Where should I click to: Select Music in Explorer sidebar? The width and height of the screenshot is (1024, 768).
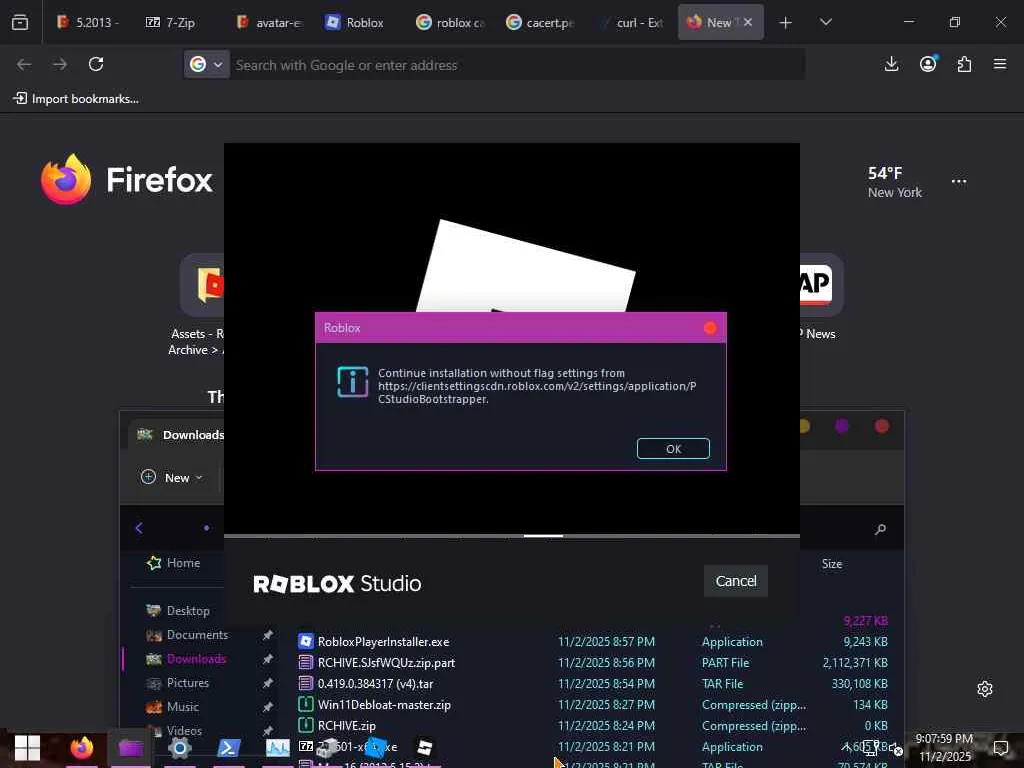[172, 707]
